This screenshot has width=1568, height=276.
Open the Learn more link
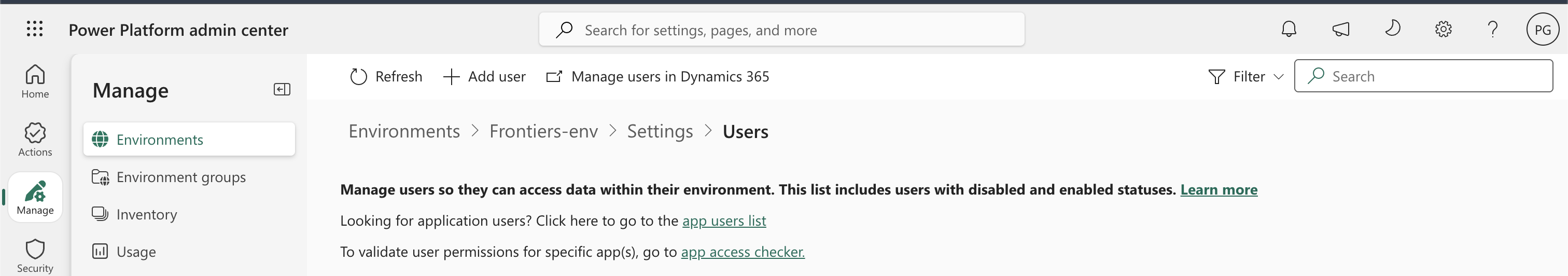1219,190
